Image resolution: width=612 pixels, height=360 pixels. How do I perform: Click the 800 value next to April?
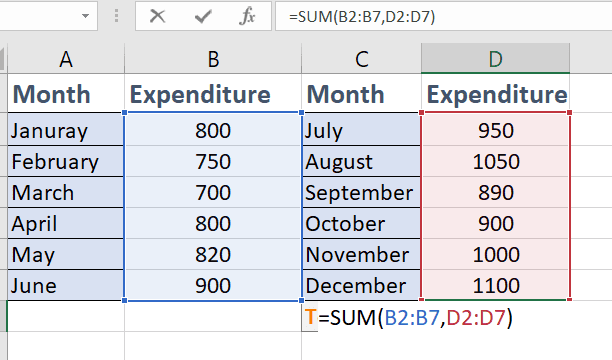[x=213, y=223]
